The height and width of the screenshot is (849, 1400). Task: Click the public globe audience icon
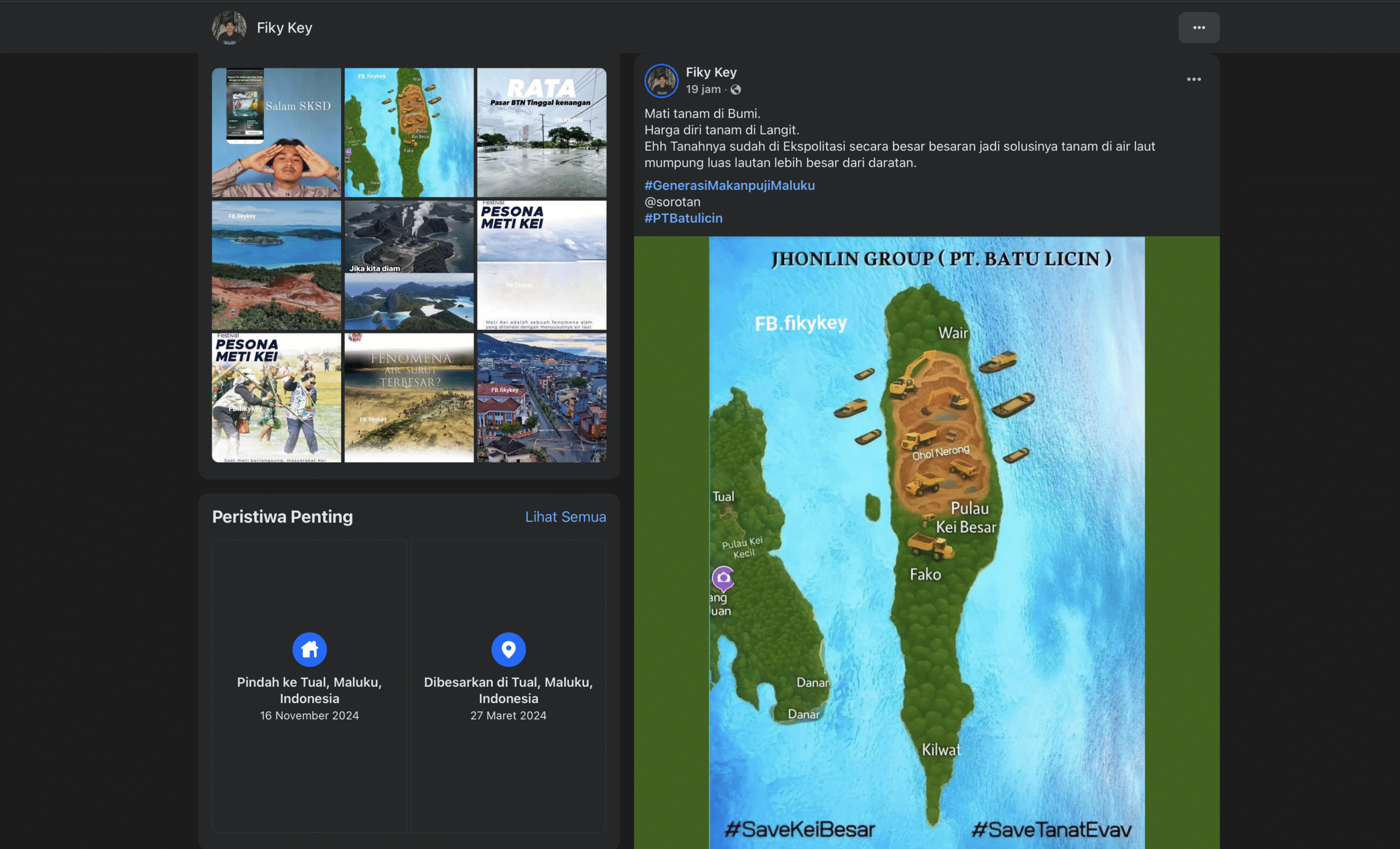tap(735, 89)
